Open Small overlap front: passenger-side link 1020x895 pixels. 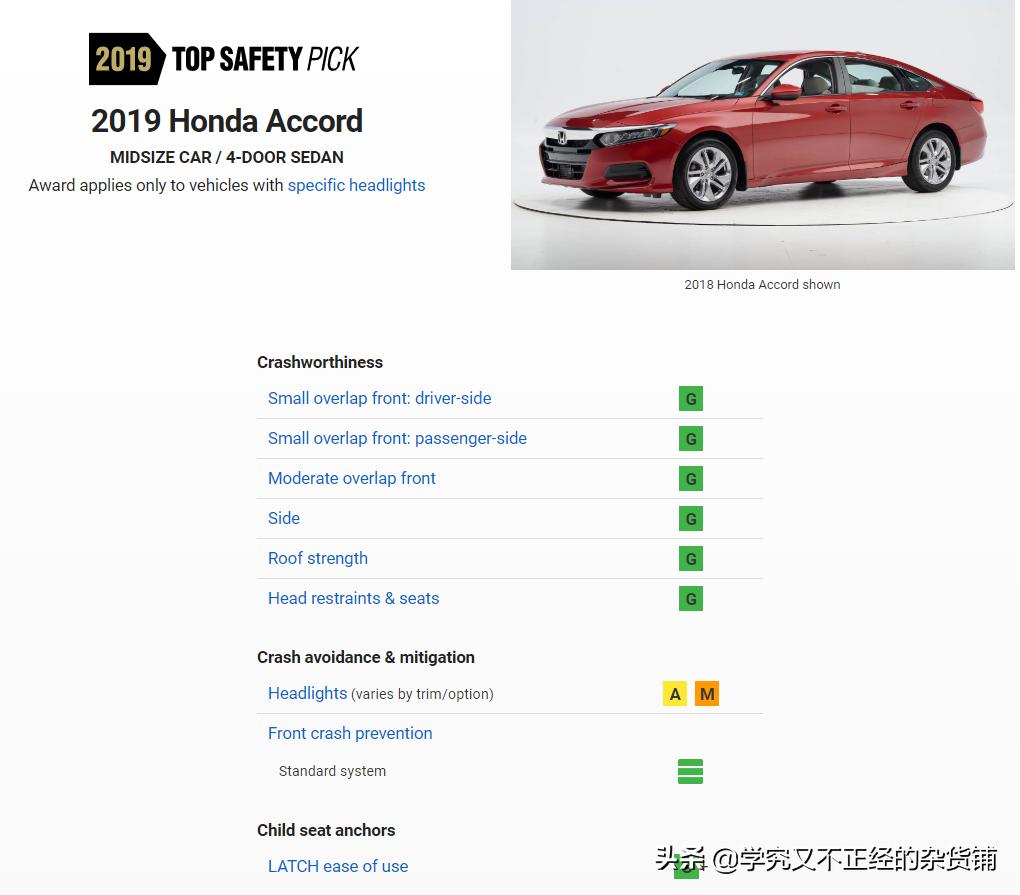pos(397,438)
